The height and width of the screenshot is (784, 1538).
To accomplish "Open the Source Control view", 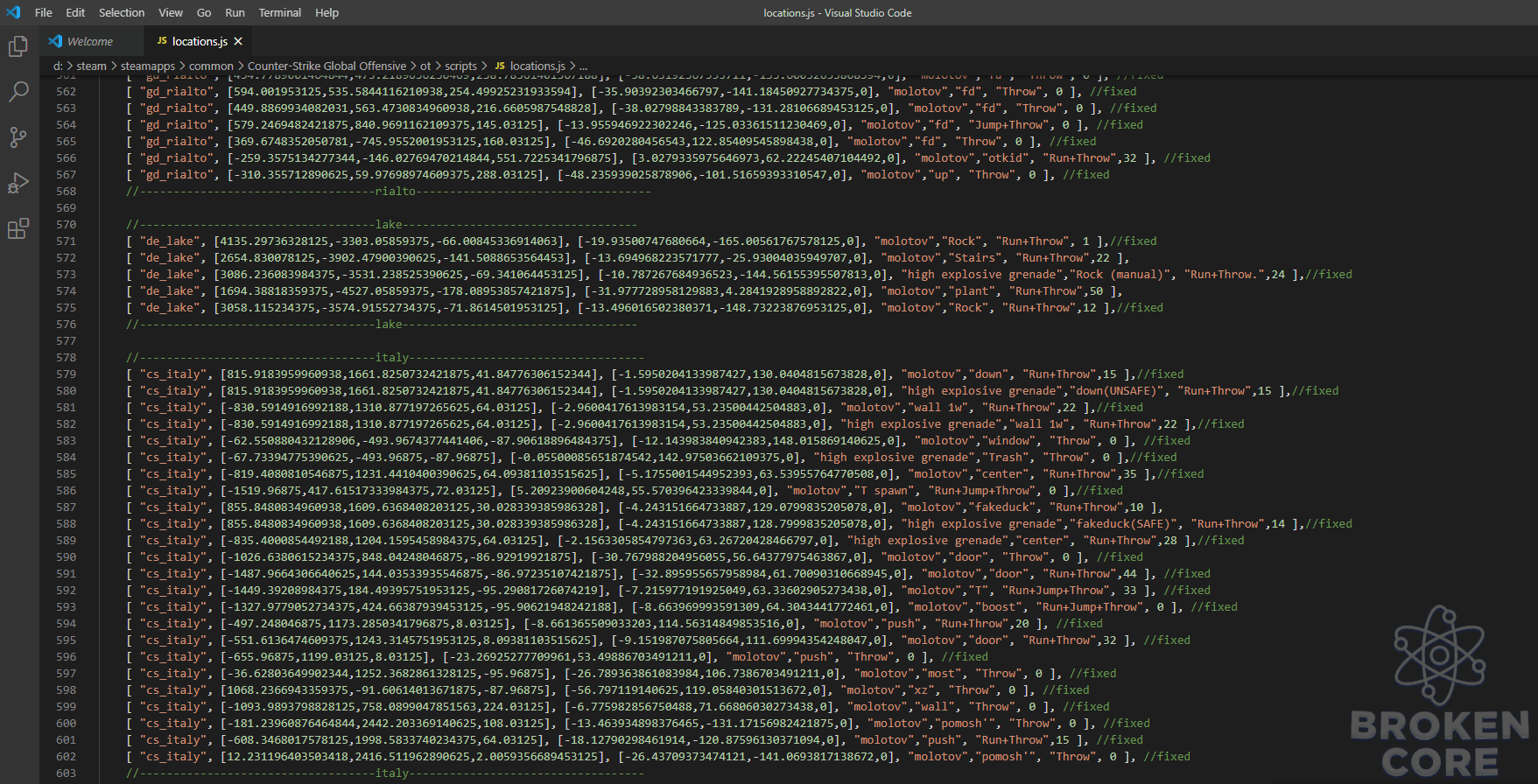I will pos(18,137).
